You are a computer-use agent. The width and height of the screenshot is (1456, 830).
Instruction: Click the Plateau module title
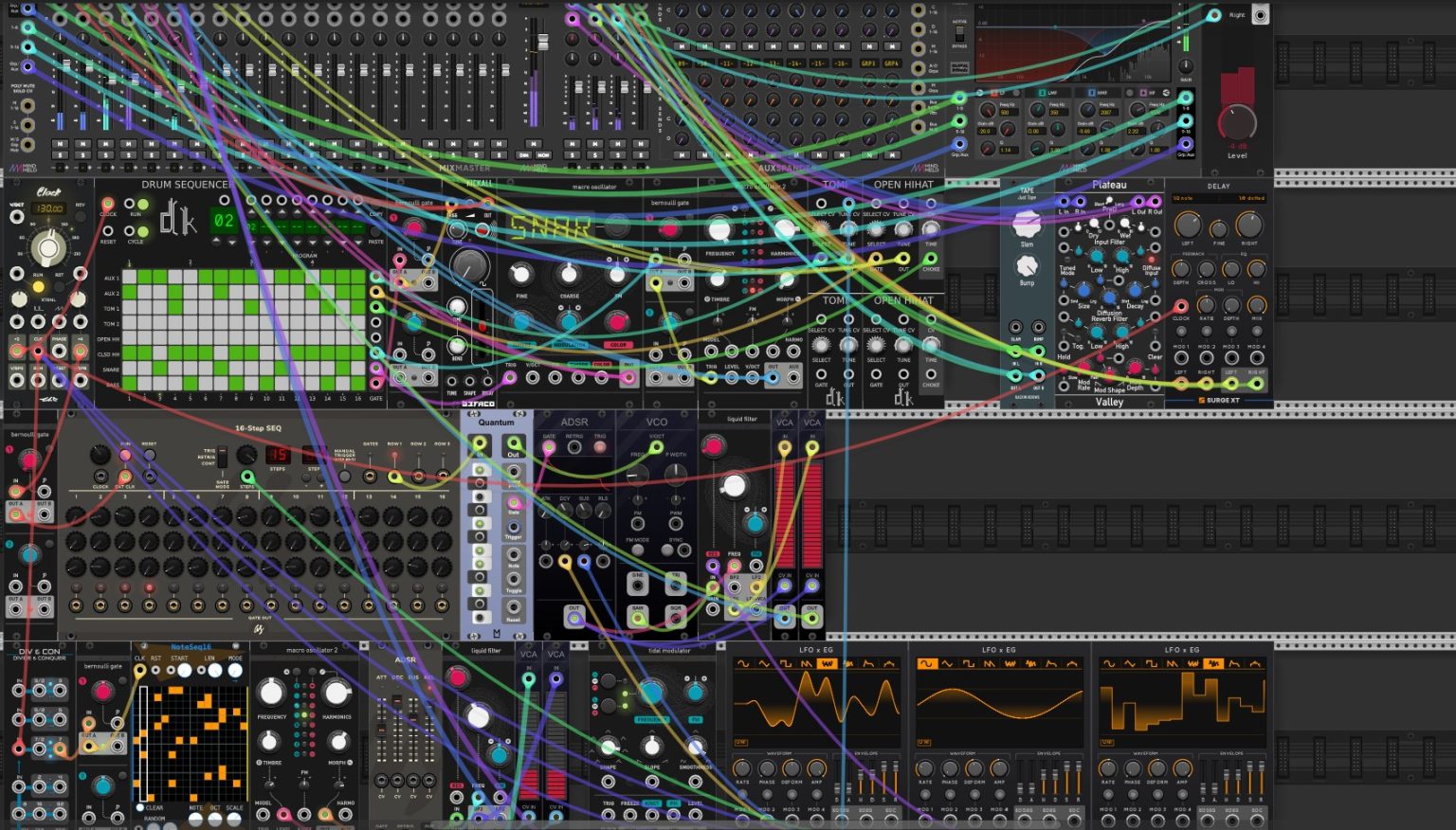point(1109,185)
